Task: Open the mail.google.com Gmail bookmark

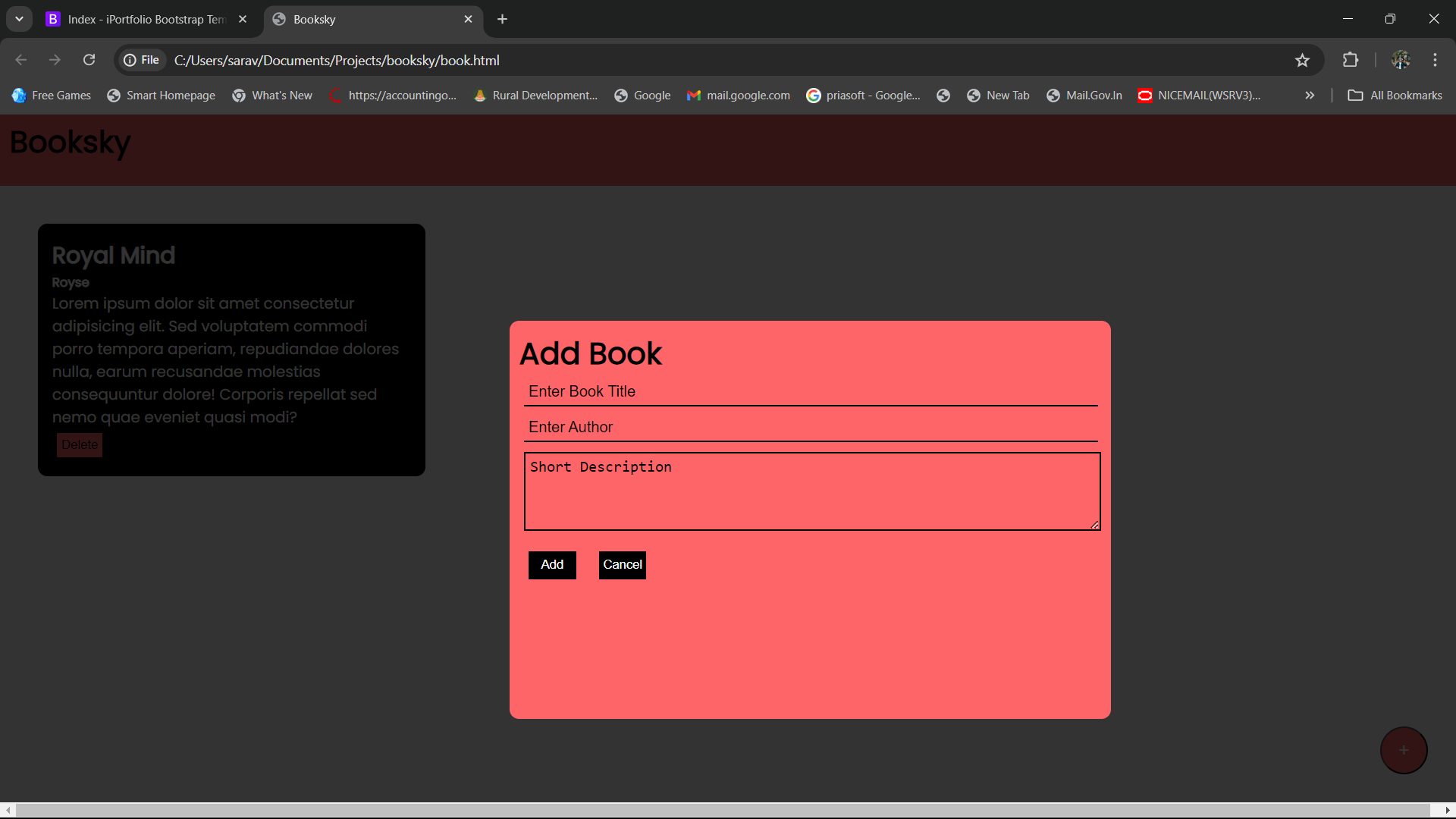Action: 738,96
